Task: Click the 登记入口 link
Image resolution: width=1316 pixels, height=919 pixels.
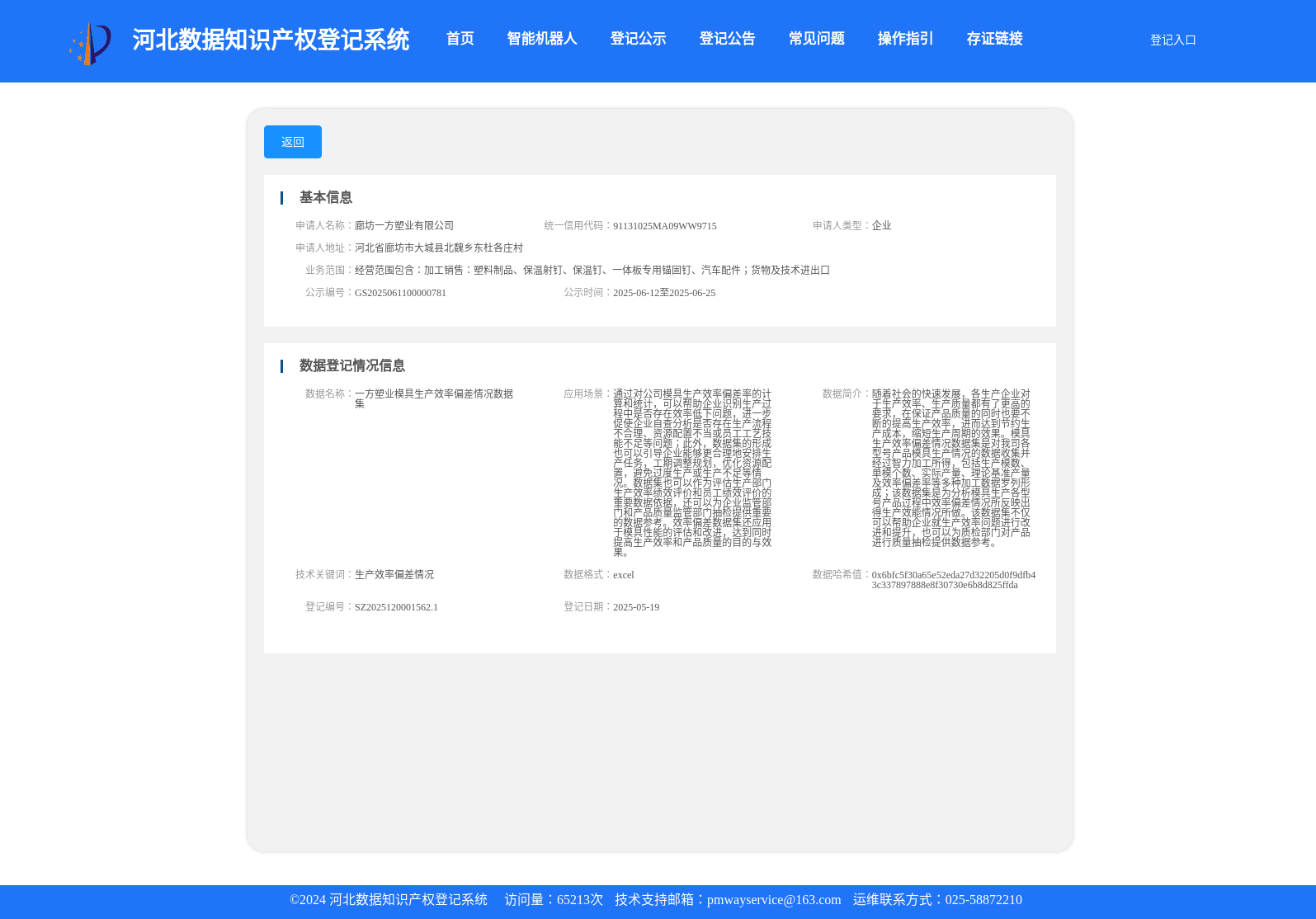Action: click(x=1172, y=40)
